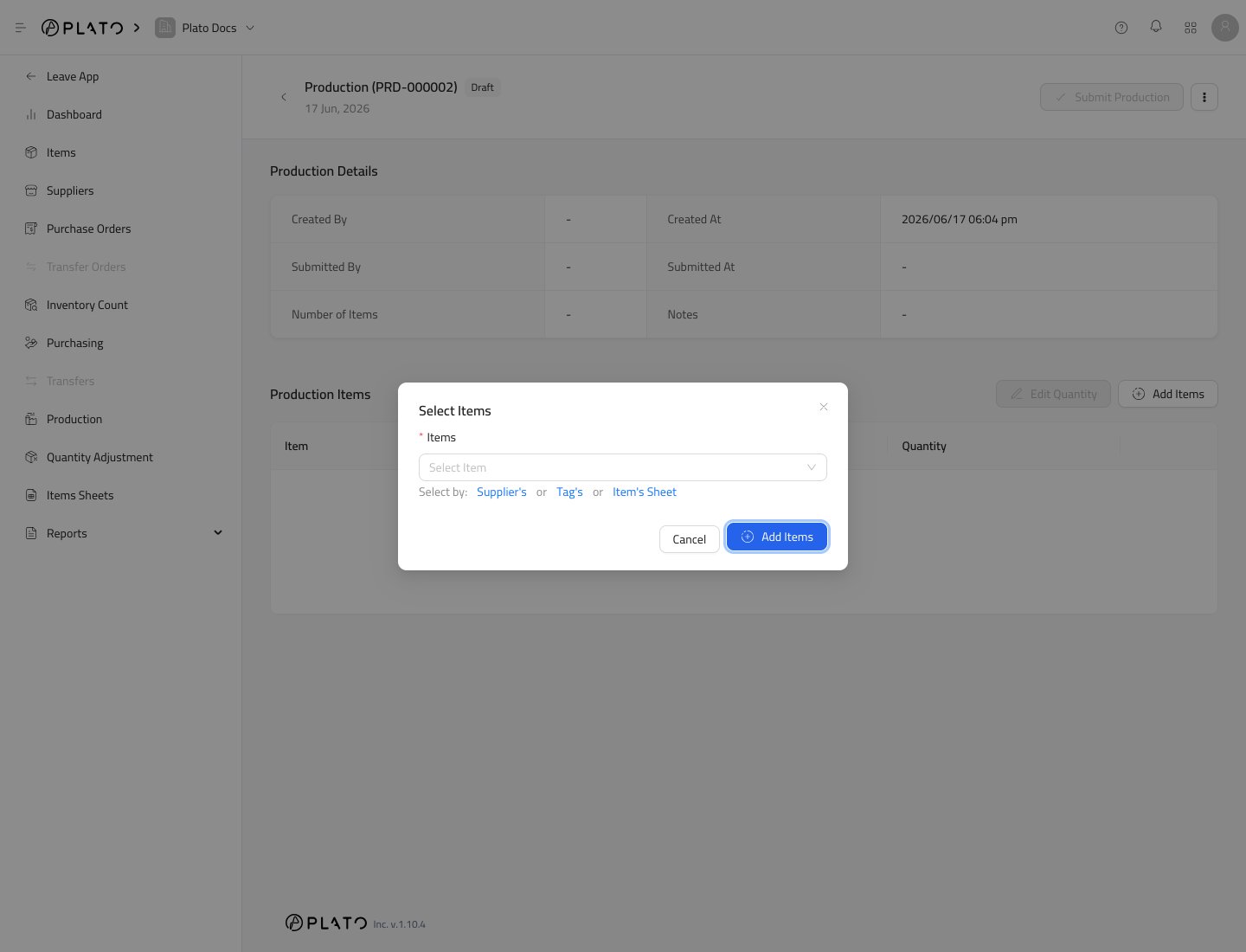Click Leave App label in sidebar

pos(73,76)
